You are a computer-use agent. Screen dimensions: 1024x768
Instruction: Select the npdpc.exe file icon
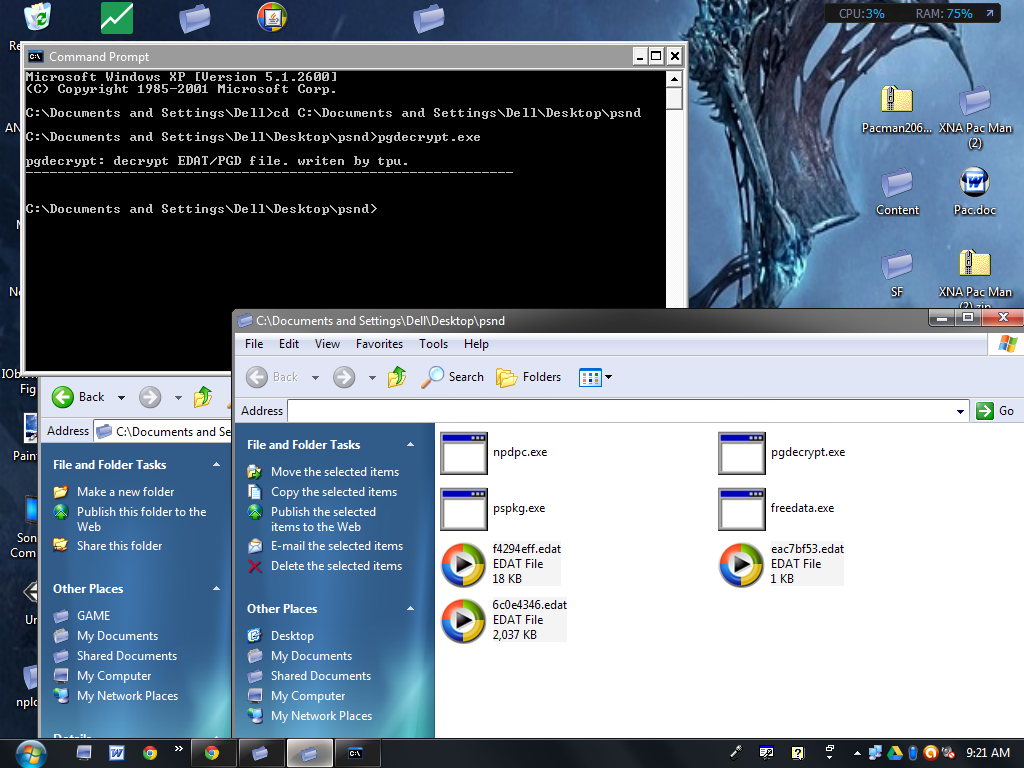pyautogui.click(x=464, y=453)
